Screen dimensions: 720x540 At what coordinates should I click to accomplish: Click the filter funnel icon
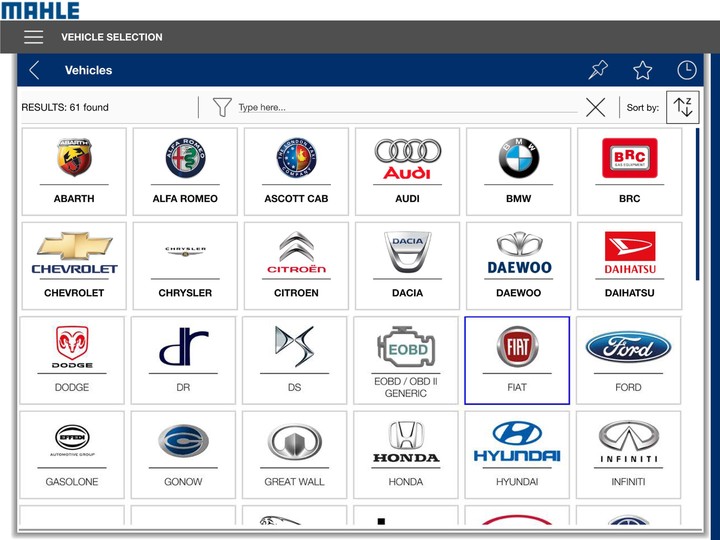[222, 107]
